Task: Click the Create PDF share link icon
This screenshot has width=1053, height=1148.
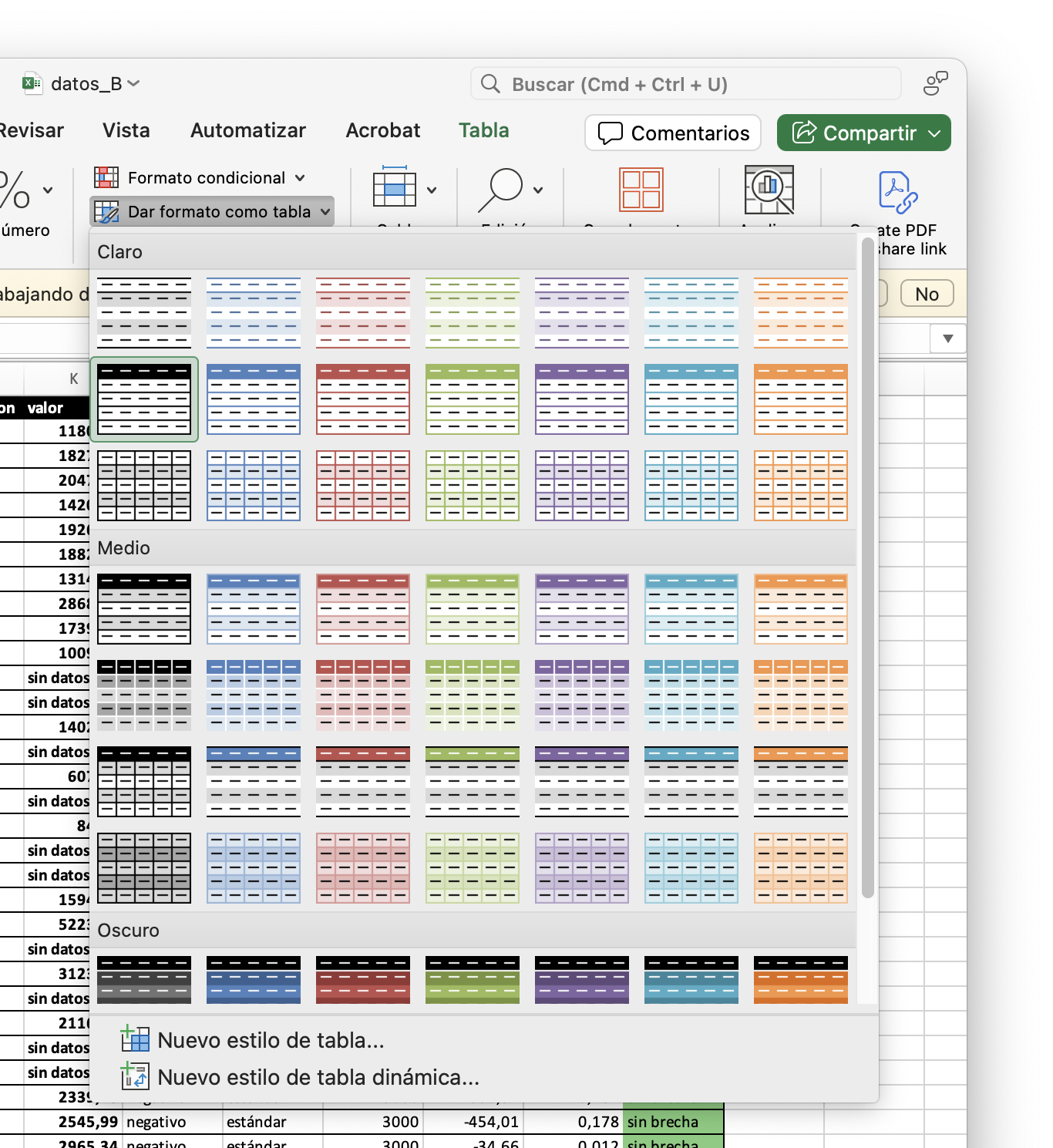Action: (x=897, y=192)
